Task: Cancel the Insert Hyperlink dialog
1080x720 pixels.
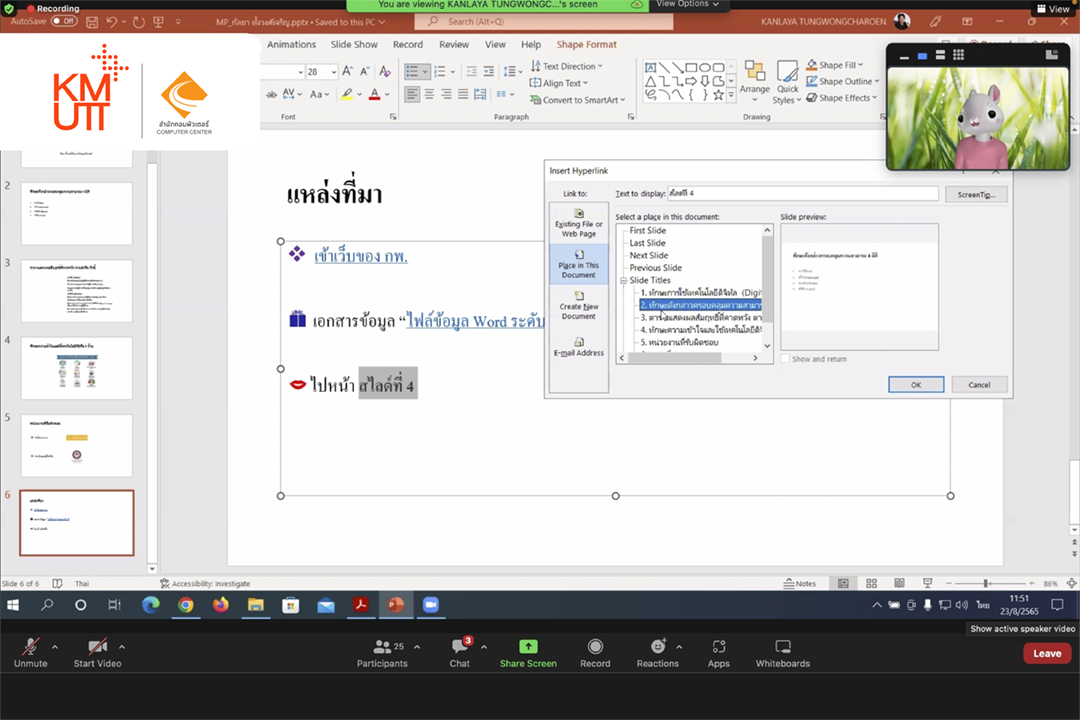Action: coord(979,384)
